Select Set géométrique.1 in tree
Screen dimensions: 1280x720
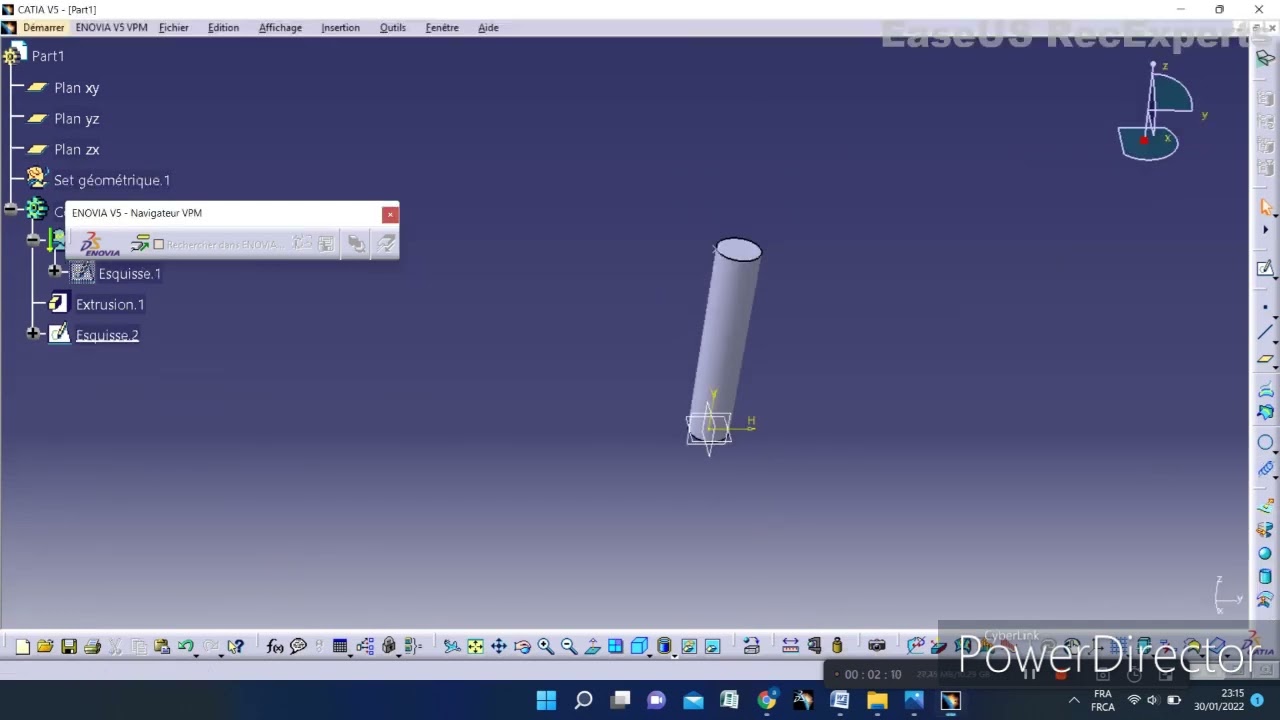point(111,181)
